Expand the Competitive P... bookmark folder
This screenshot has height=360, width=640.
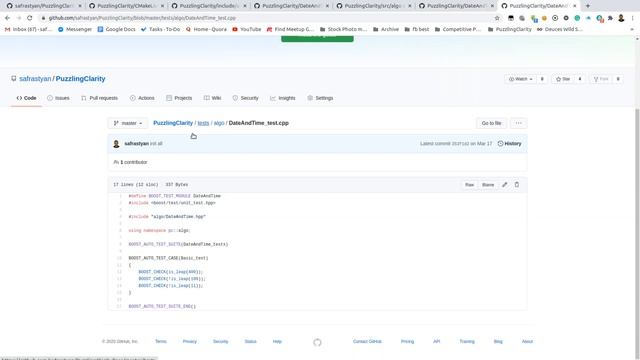(458, 29)
